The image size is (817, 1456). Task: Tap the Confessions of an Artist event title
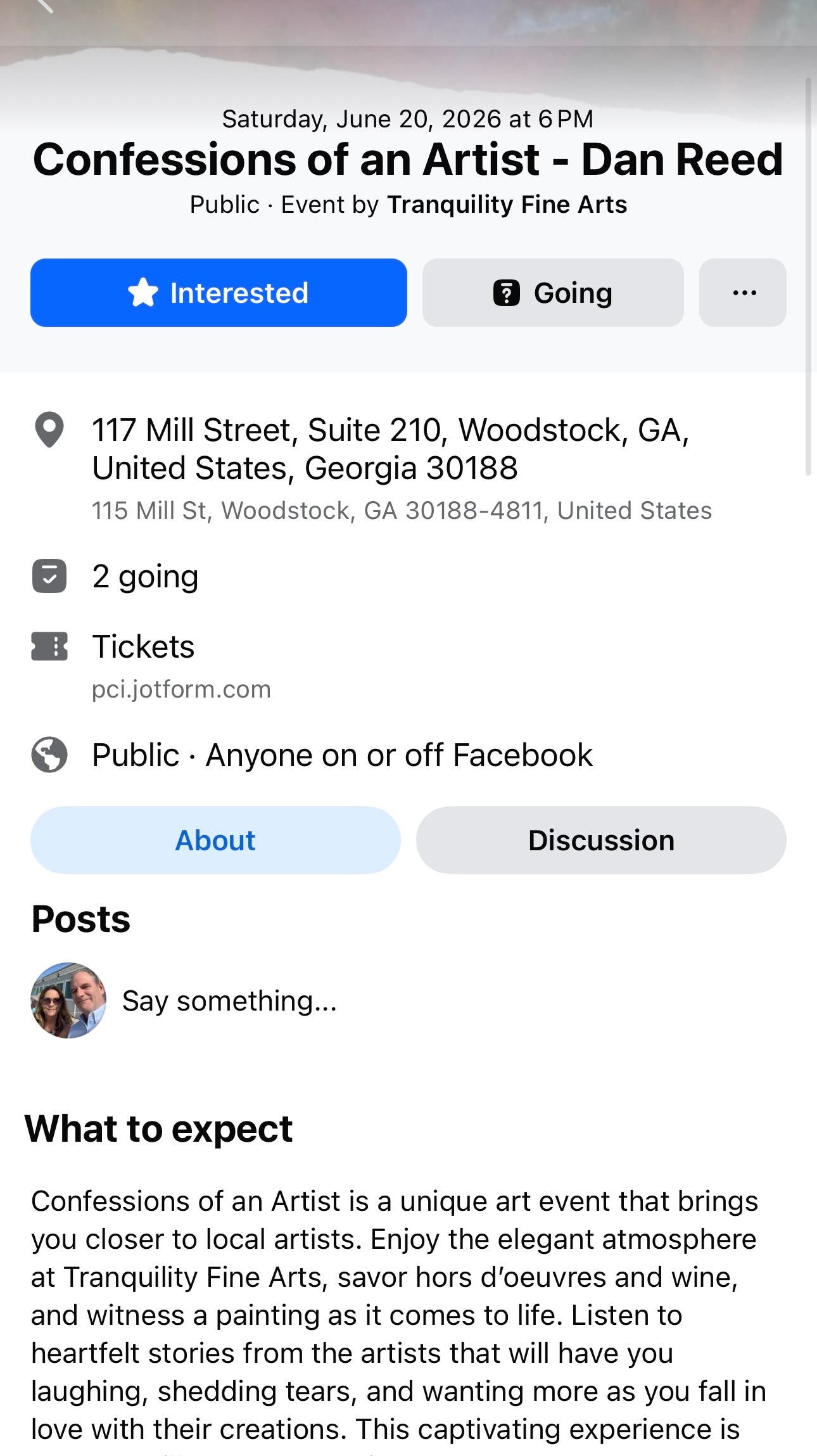[408, 159]
